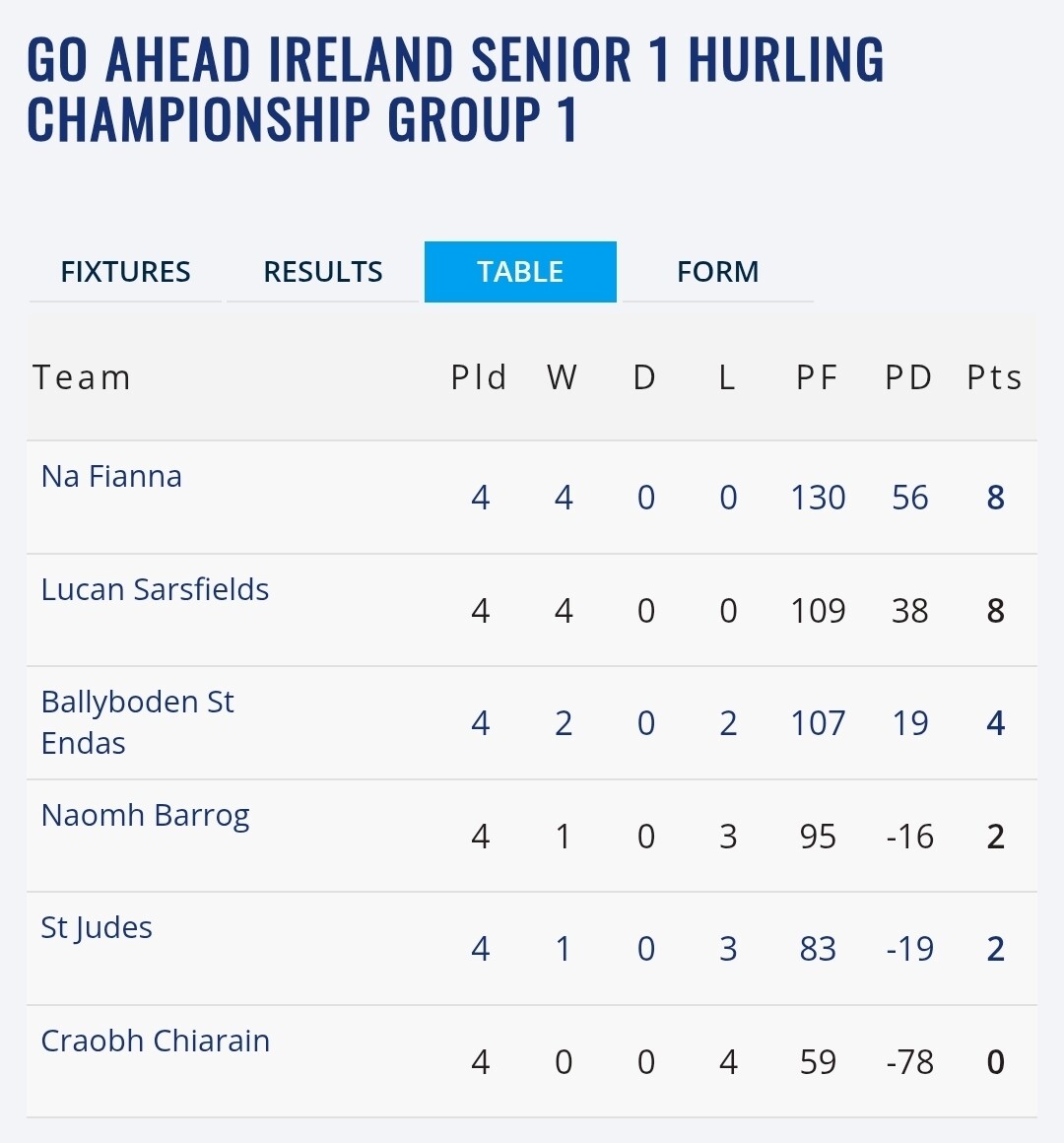Select the Naomh Barrog team link

[x=145, y=816]
